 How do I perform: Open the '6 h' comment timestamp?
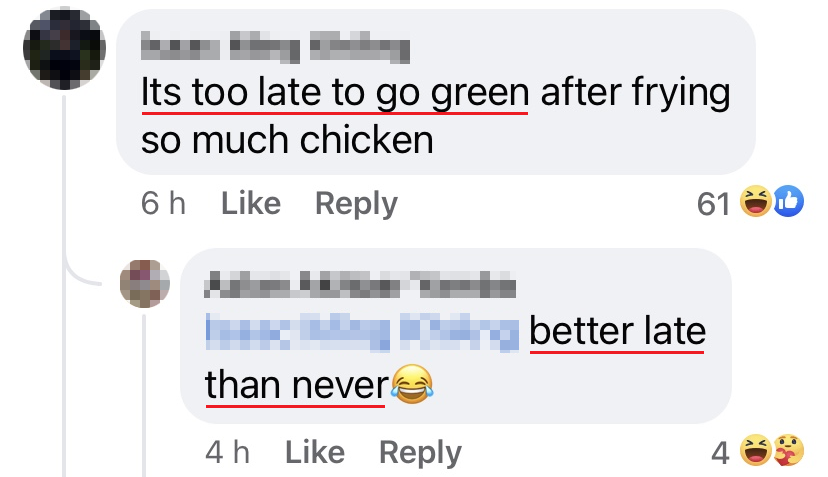click(163, 203)
